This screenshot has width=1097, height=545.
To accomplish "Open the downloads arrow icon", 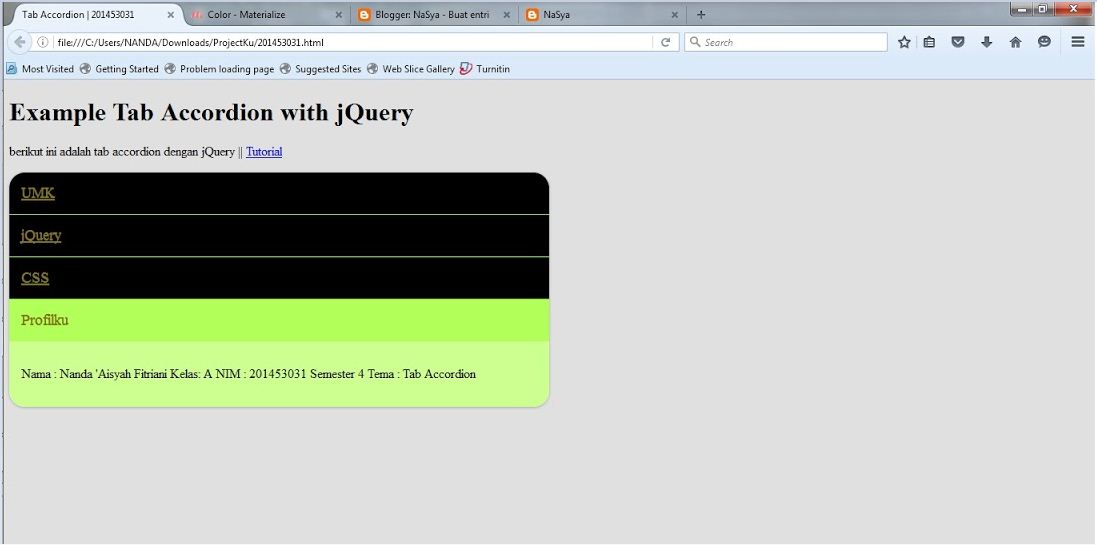I will [x=987, y=42].
